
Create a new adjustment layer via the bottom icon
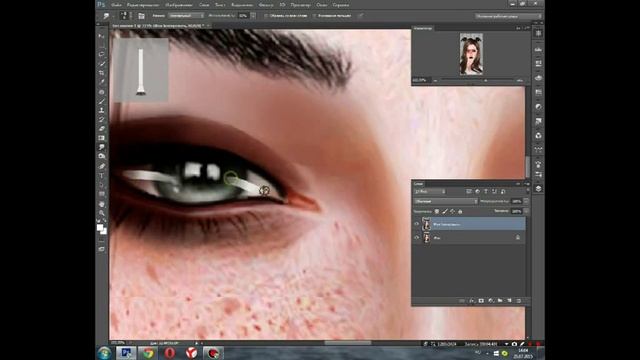tap(491, 301)
